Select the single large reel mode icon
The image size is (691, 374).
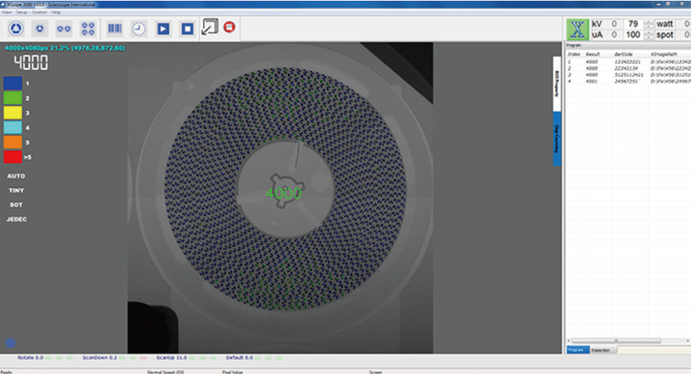tap(16, 29)
